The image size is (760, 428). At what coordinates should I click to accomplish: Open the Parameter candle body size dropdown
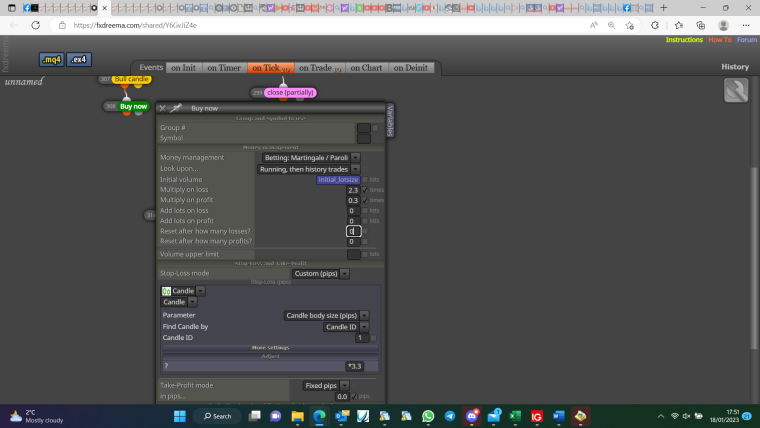[x=326, y=316]
